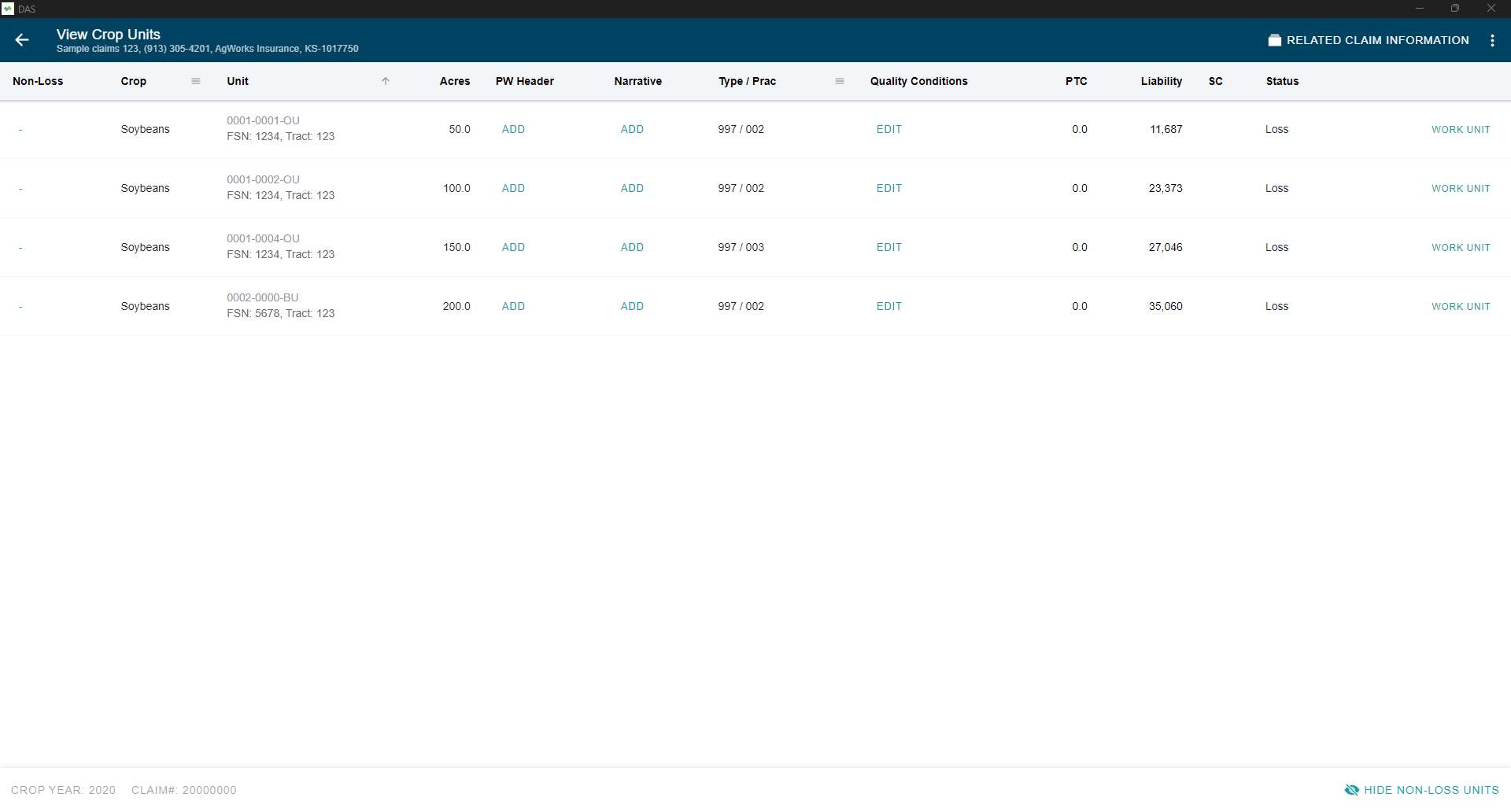Screen dimensions: 1511x812
Task: Open the three-dot overflow menu
Action: coord(1492,40)
